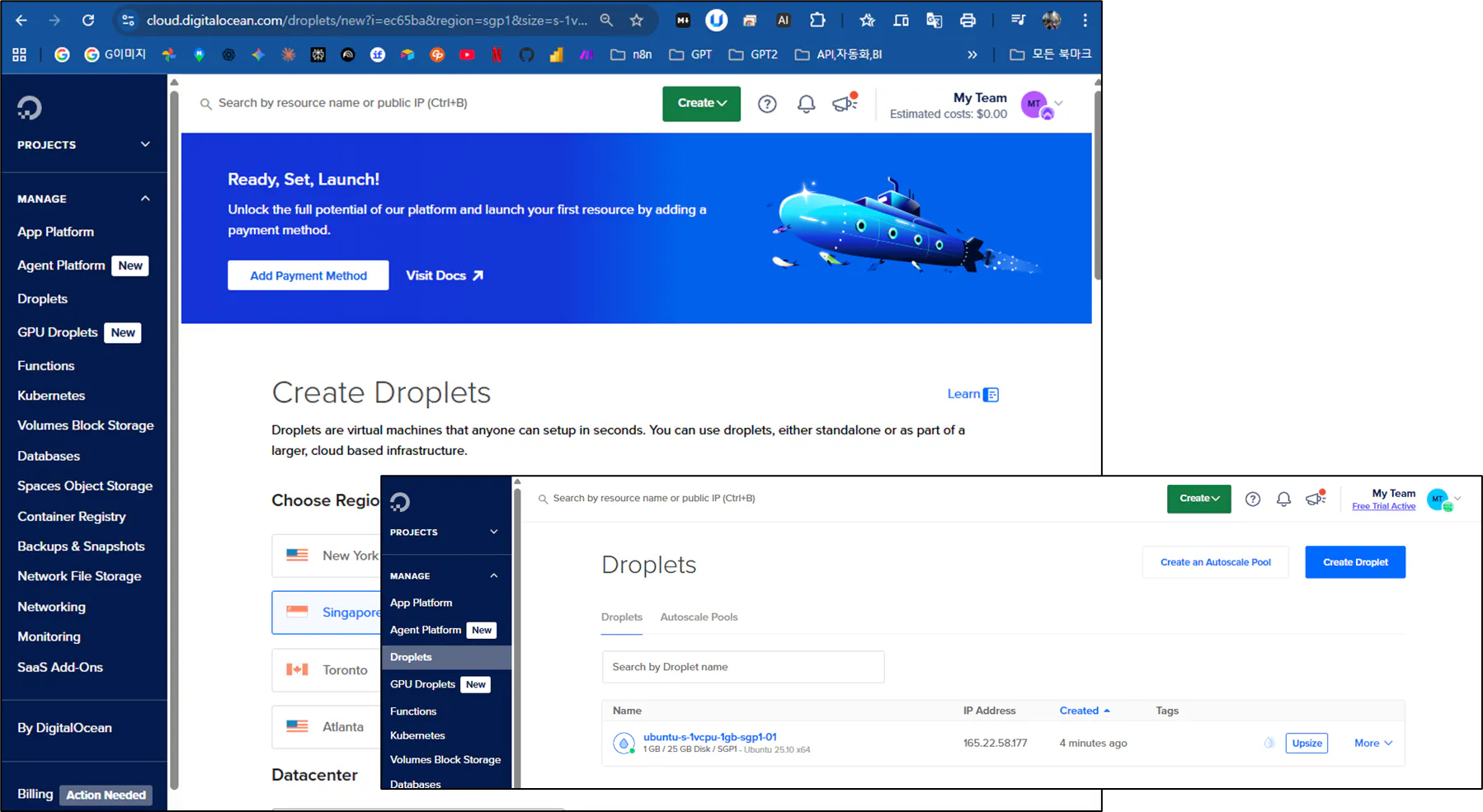Select the New York region
Viewport: 1483px width, 812px height.
[x=326, y=556]
